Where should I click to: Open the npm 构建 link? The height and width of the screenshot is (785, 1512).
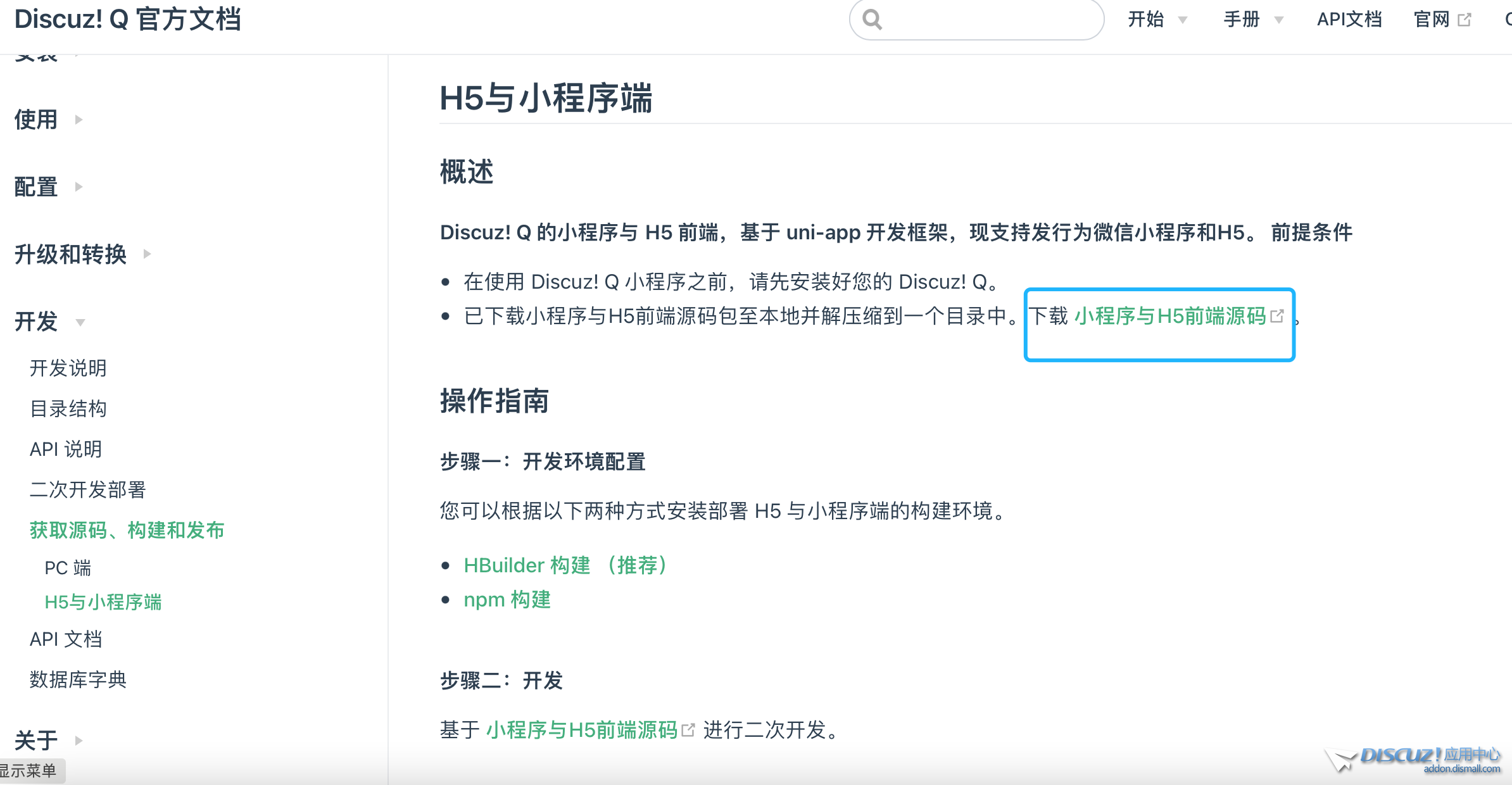point(507,600)
